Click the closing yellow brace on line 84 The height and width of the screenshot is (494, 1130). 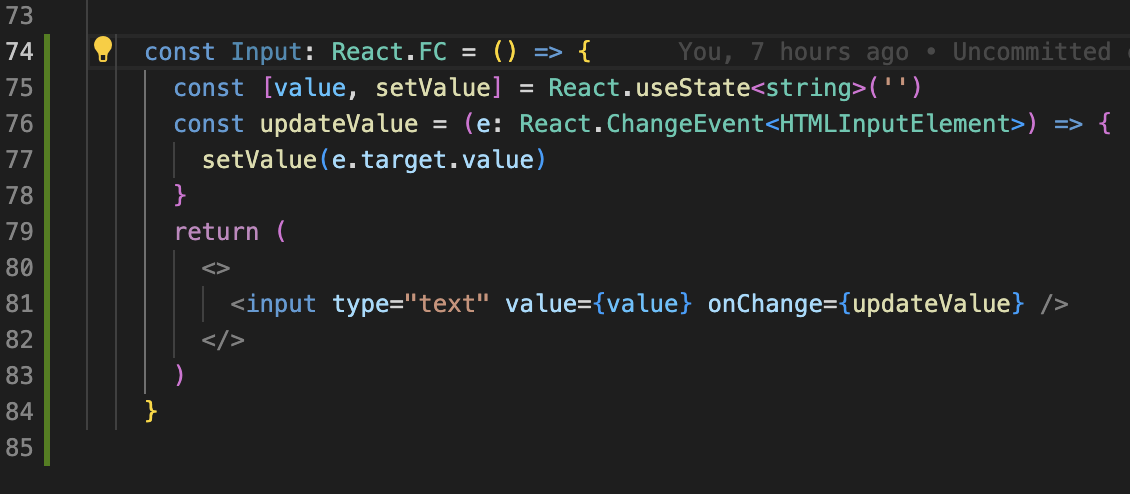coord(151,412)
